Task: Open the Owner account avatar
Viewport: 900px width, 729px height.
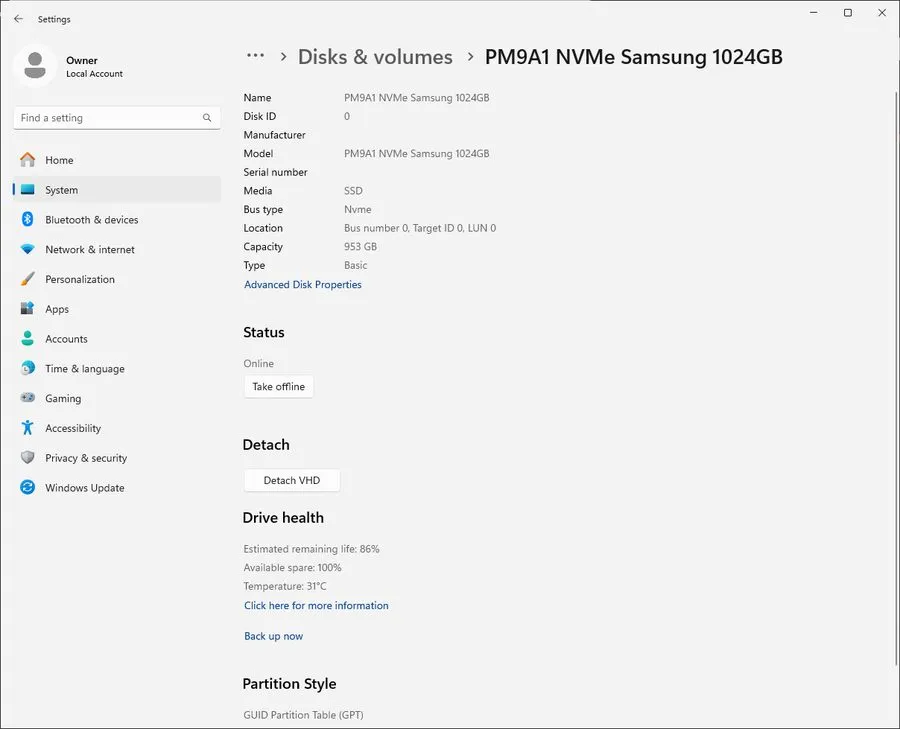Action: pyautogui.click(x=35, y=65)
